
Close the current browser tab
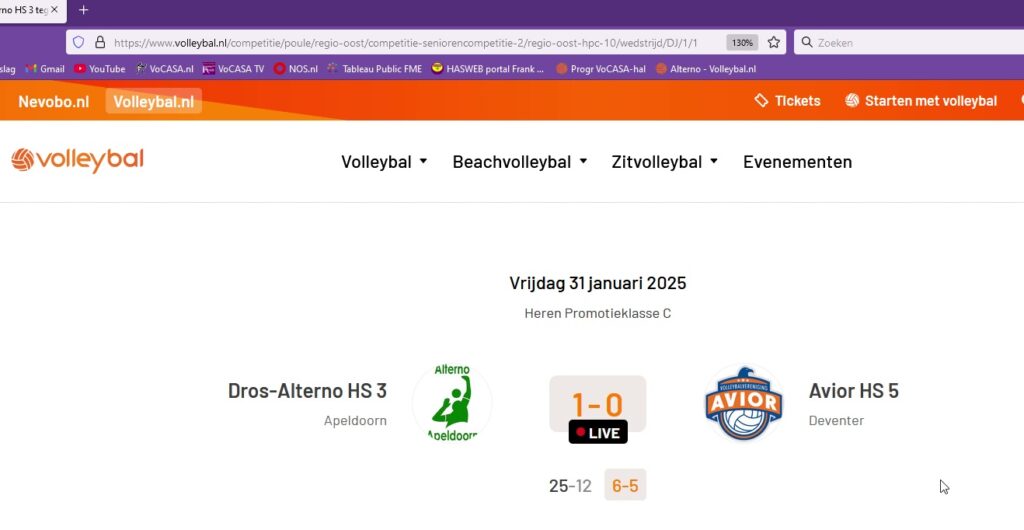click(57, 10)
